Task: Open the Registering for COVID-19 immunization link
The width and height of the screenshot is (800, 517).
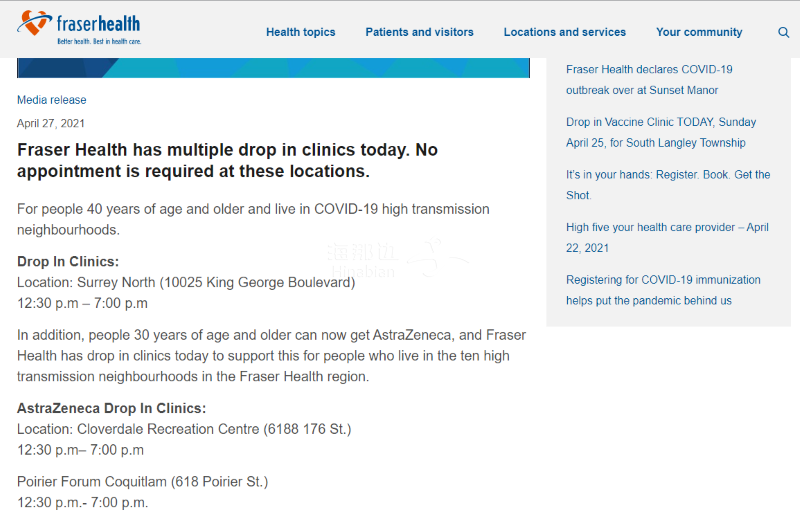Action: [x=663, y=290]
